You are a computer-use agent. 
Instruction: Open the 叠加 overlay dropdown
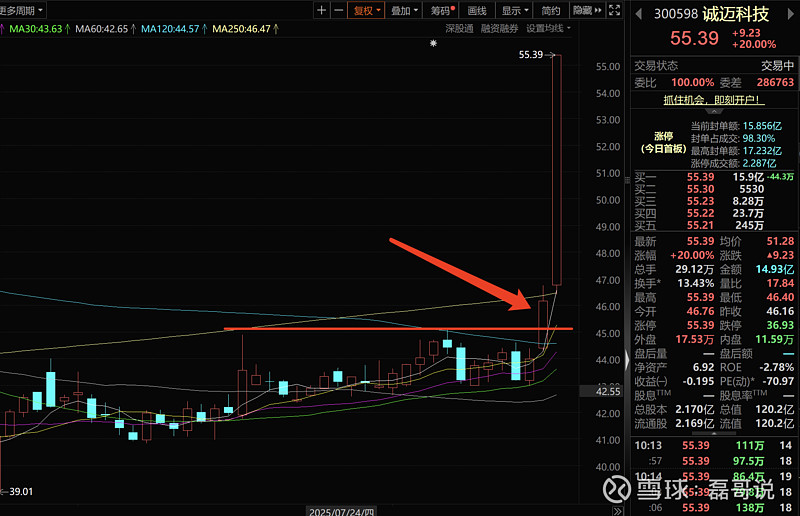[x=404, y=10]
